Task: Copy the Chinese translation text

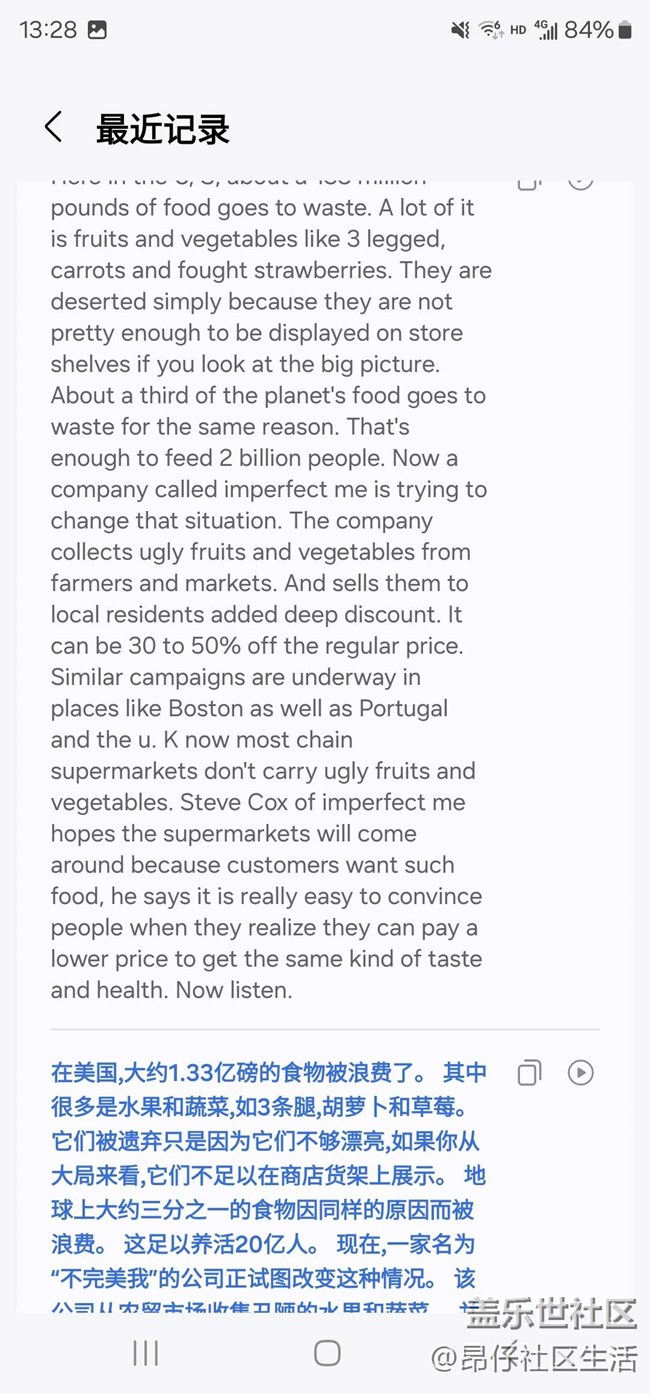Action: click(529, 1073)
